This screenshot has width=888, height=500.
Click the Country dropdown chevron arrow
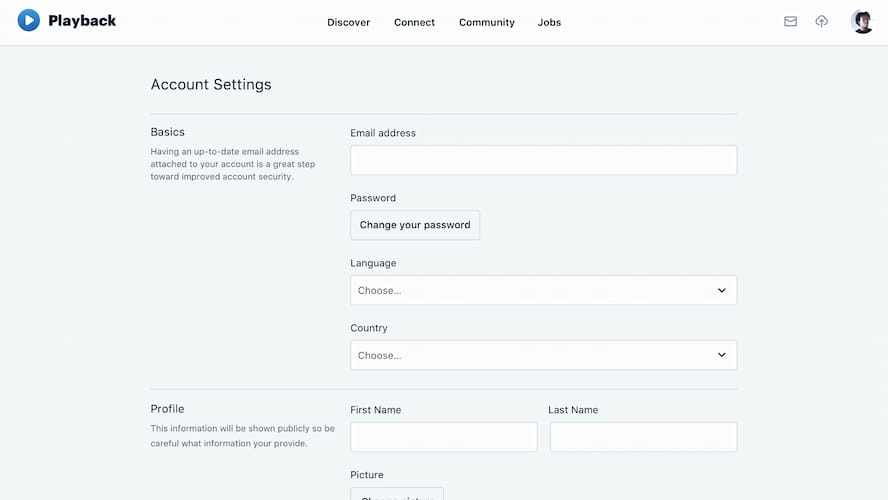point(722,355)
